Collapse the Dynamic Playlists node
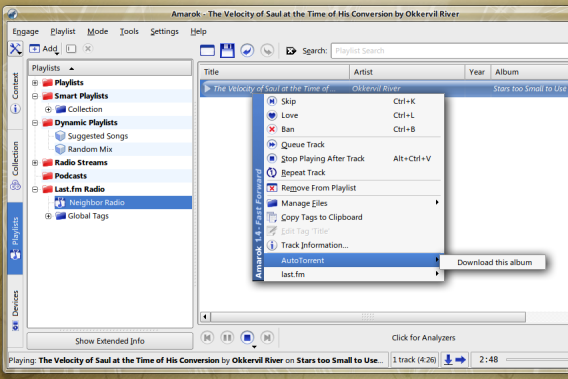 35,123
